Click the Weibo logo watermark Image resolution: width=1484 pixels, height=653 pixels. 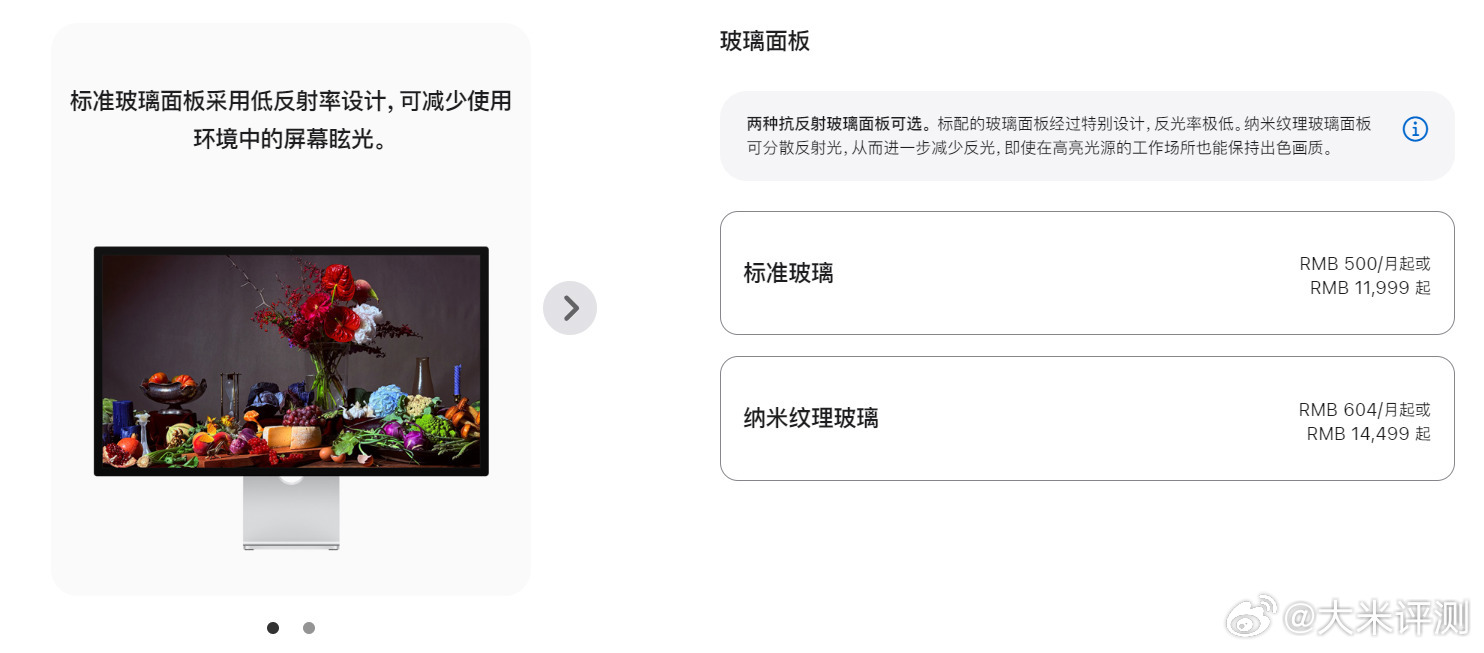pyautogui.click(x=1251, y=615)
